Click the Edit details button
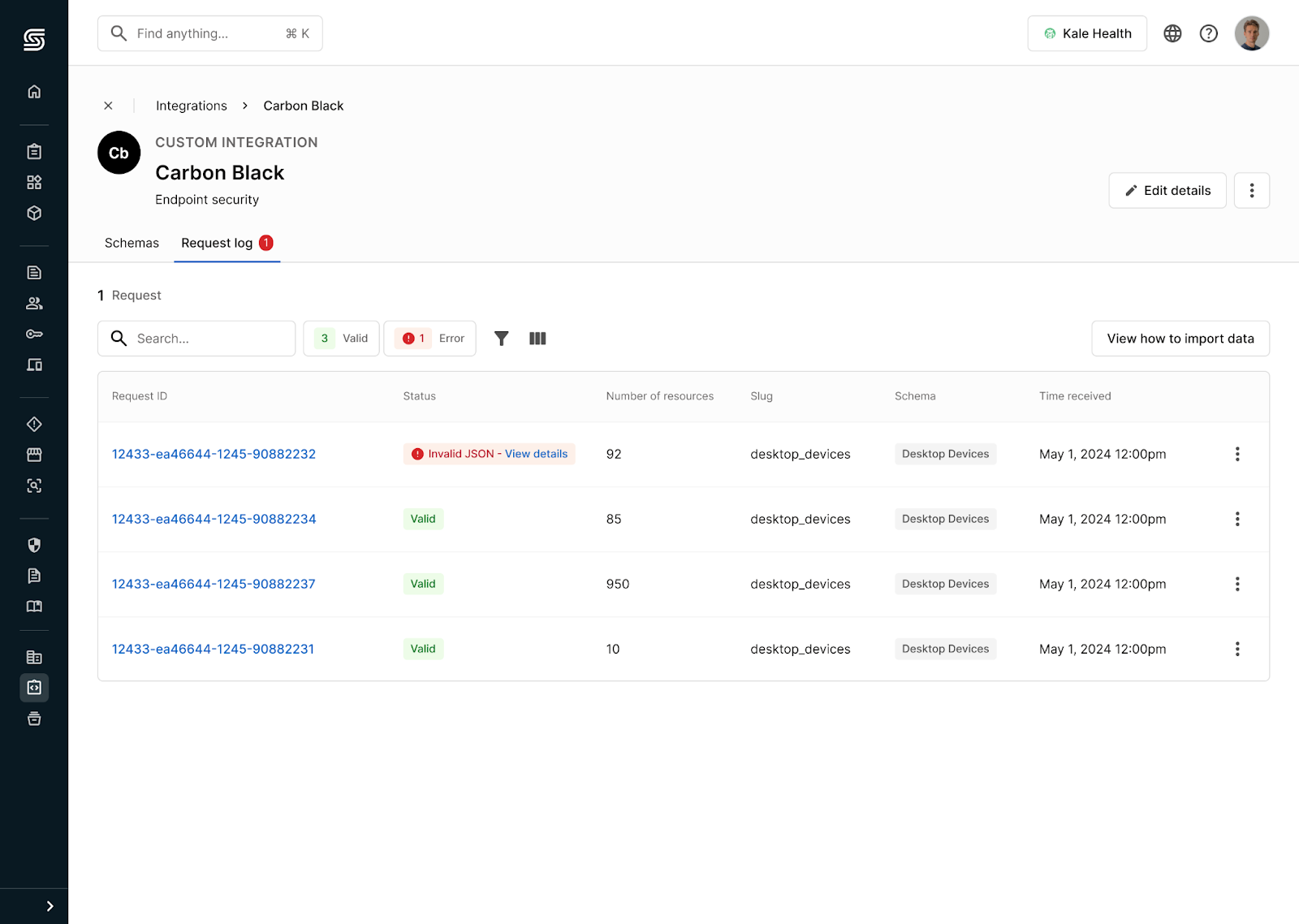Viewport: 1299px width, 924px height. 1167,191
